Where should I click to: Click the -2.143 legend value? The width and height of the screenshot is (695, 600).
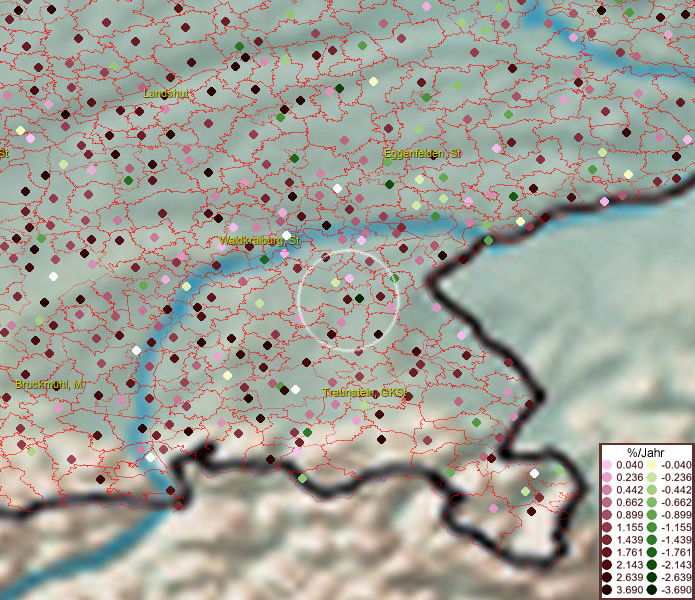[x=676, y=565]
